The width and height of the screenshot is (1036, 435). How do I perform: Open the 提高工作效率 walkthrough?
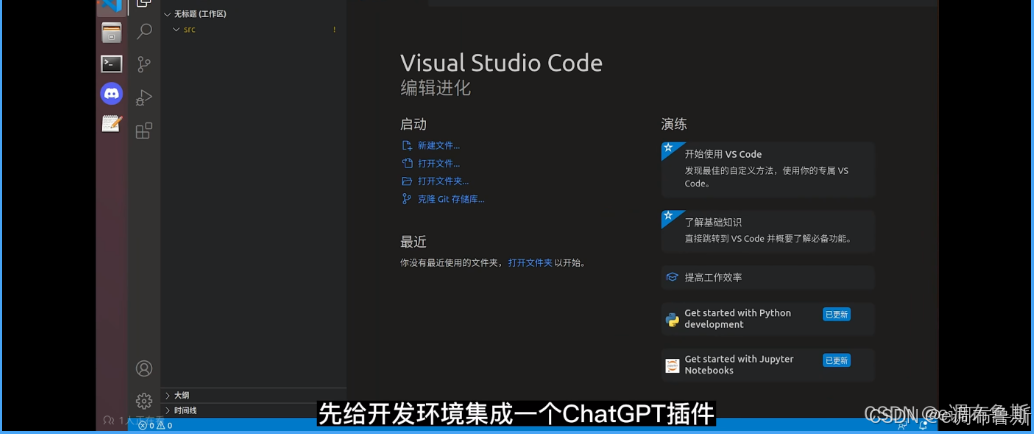coord(768,278)
